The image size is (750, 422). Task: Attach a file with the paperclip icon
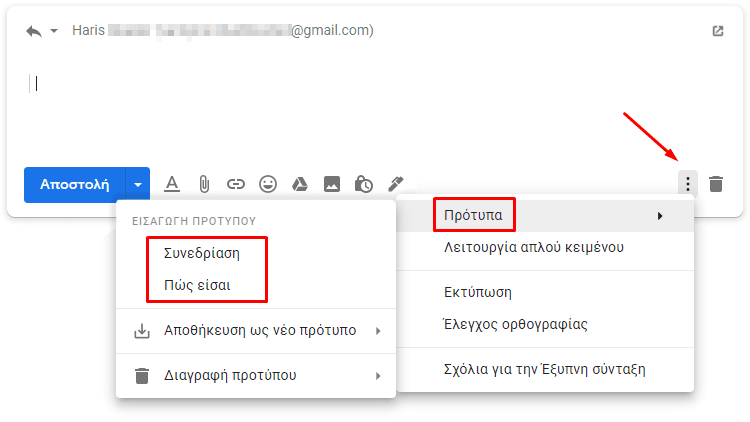[x=204, y=184]
